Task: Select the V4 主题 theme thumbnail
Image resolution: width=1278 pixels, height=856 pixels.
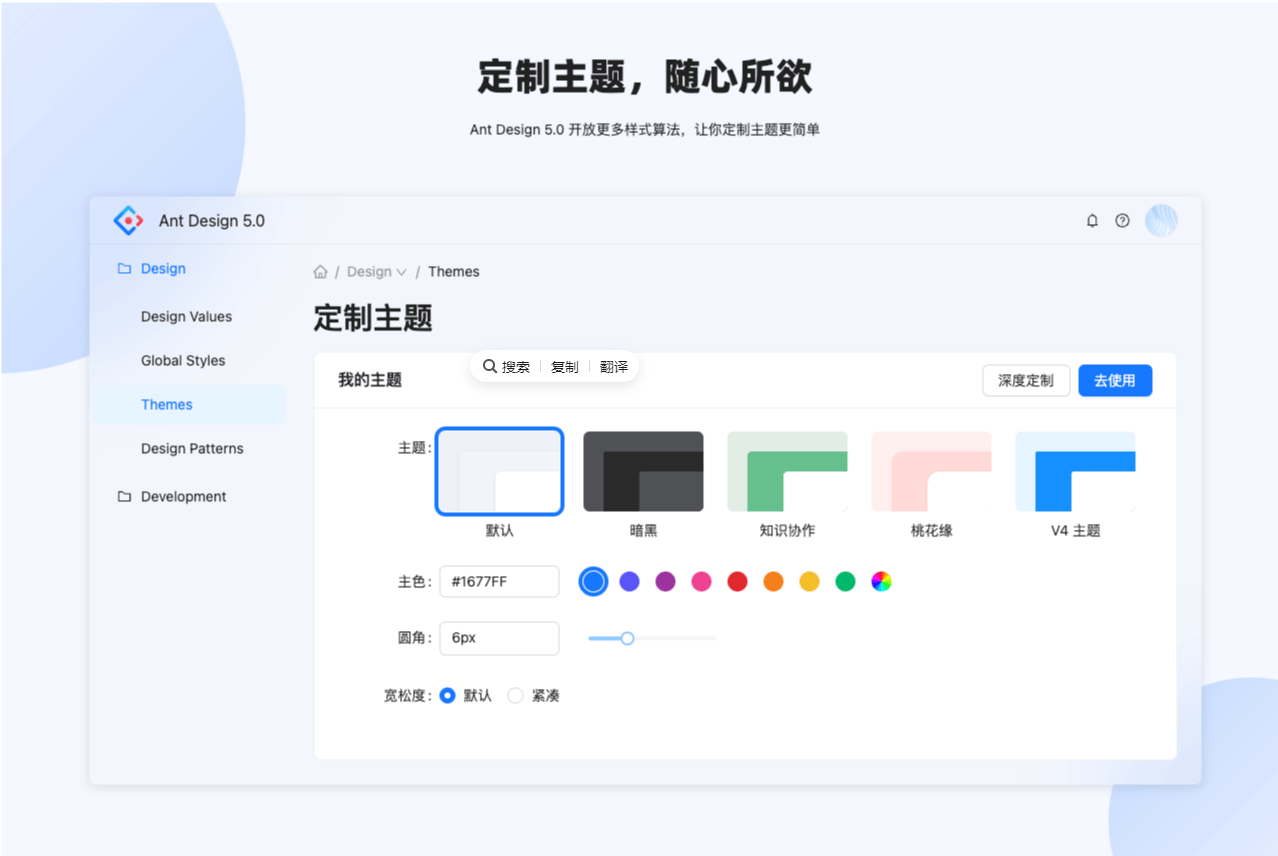Action: click(1075, 471)
